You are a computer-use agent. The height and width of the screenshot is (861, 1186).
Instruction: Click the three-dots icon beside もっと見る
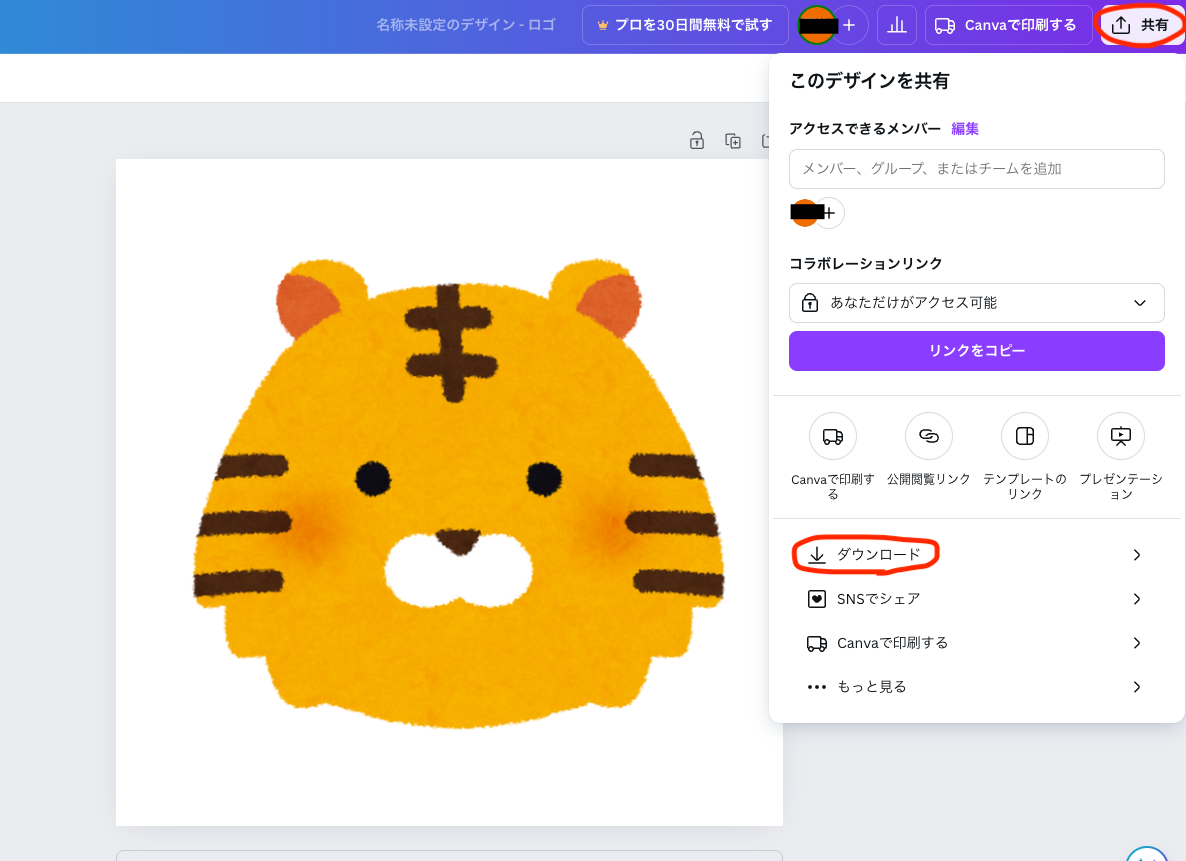click(x=817, y=687)
